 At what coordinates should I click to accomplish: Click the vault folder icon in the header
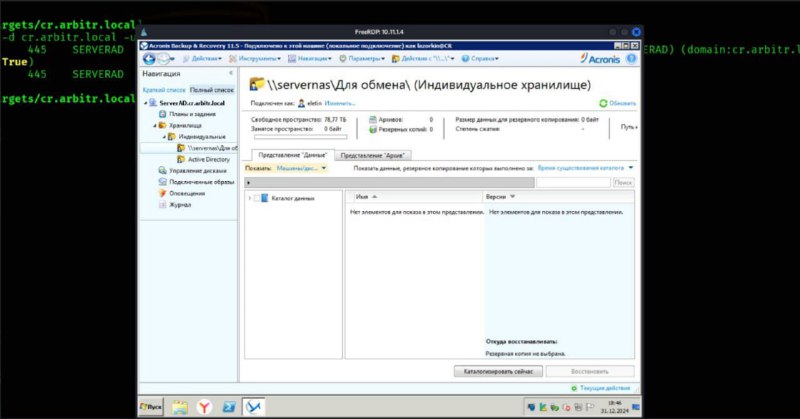tap(257, 84)
